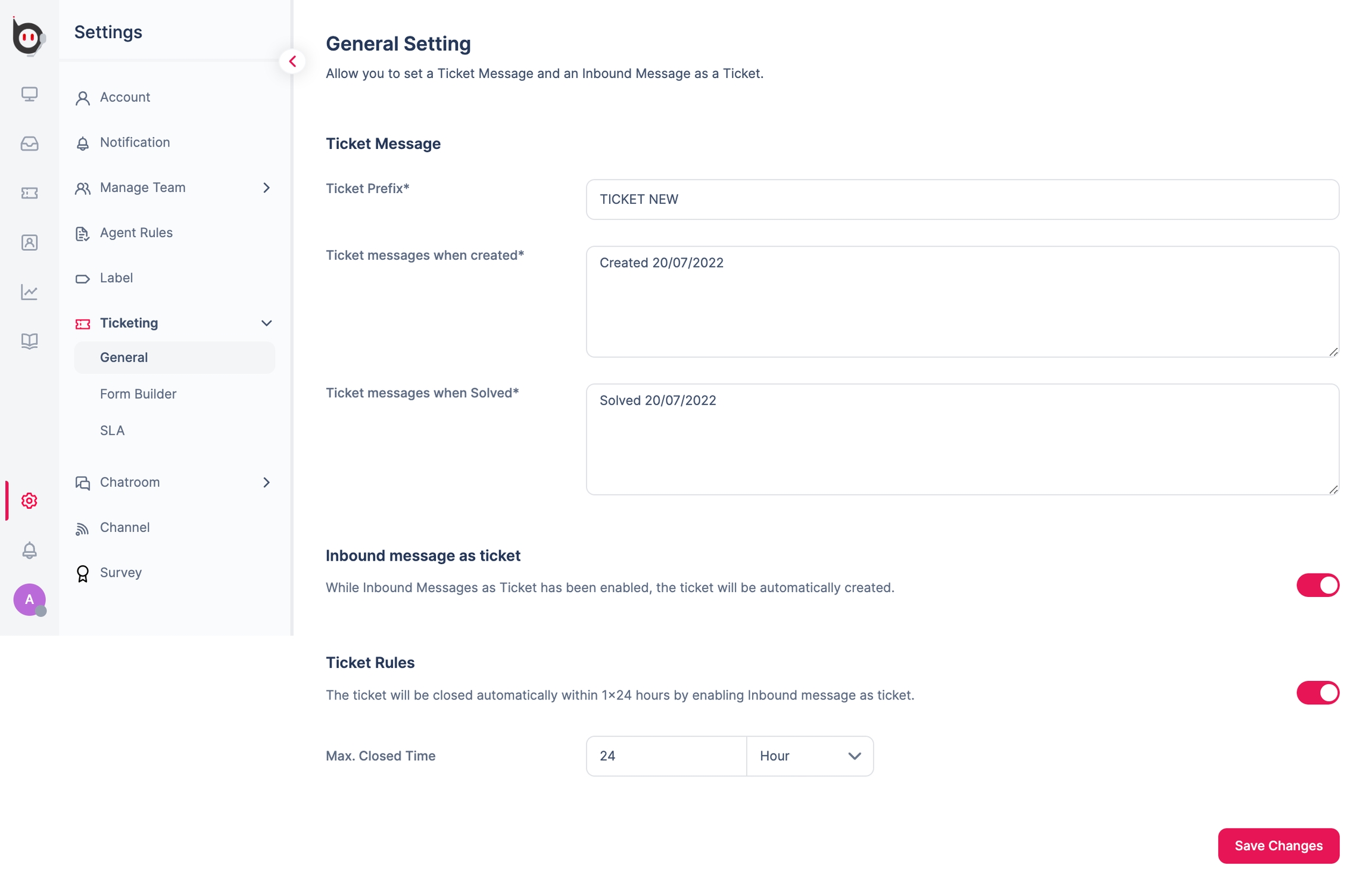Image resolution: width=1372 pixels, height=896 pixels.
Task: Open the ticket icon in left rail
Action: coord(29,193)
